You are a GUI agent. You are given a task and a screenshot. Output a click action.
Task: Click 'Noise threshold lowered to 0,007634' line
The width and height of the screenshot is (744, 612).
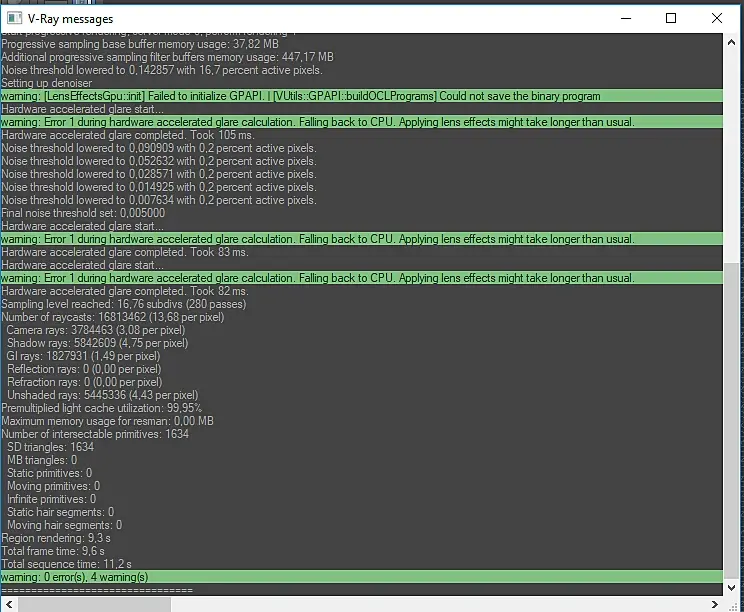[x=159, y=200]
